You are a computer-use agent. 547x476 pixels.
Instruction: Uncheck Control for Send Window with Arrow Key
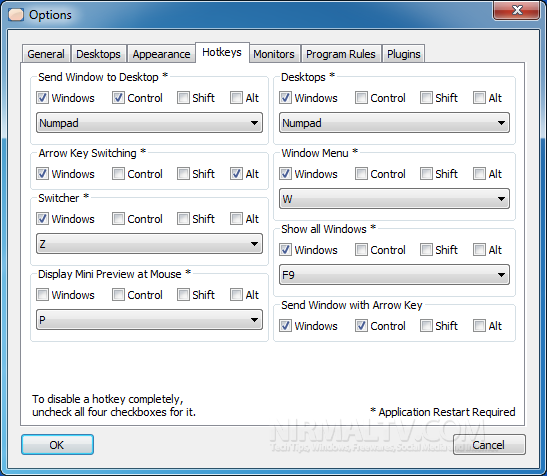361,326
